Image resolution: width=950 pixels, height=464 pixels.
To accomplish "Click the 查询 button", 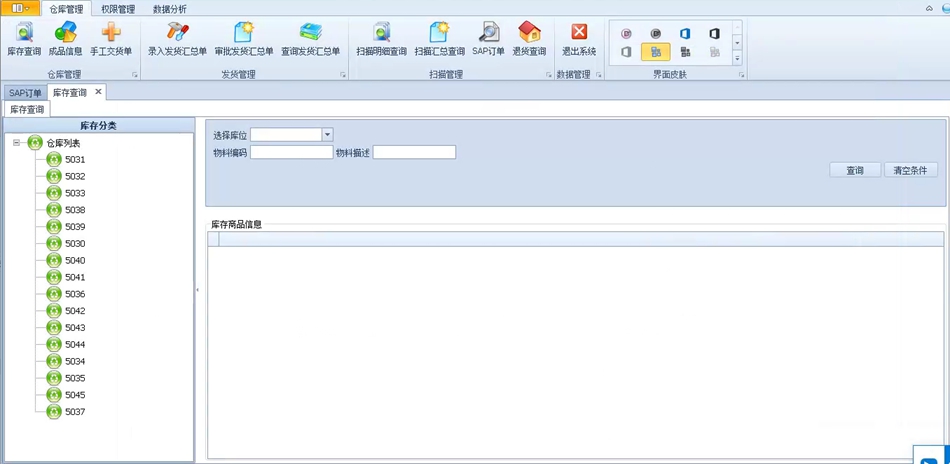I will [855, 170].
